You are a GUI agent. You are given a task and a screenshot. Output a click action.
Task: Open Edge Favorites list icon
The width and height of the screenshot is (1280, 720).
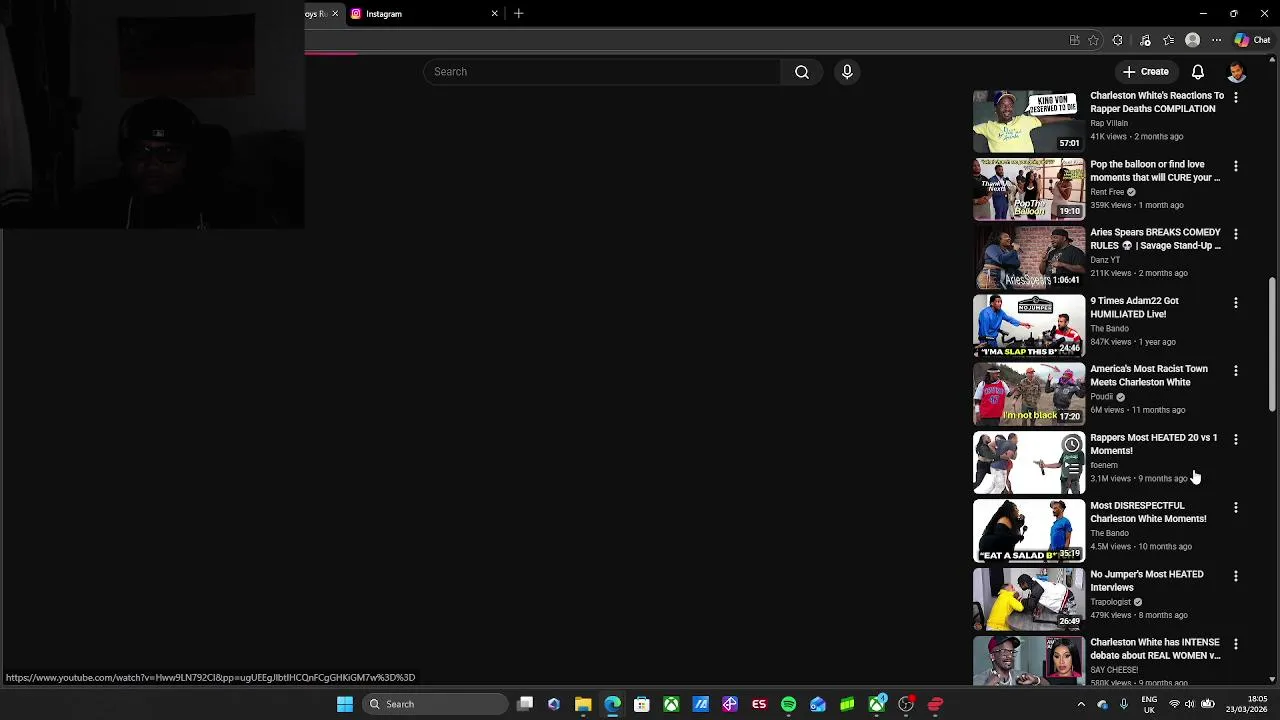point(1169,40)
